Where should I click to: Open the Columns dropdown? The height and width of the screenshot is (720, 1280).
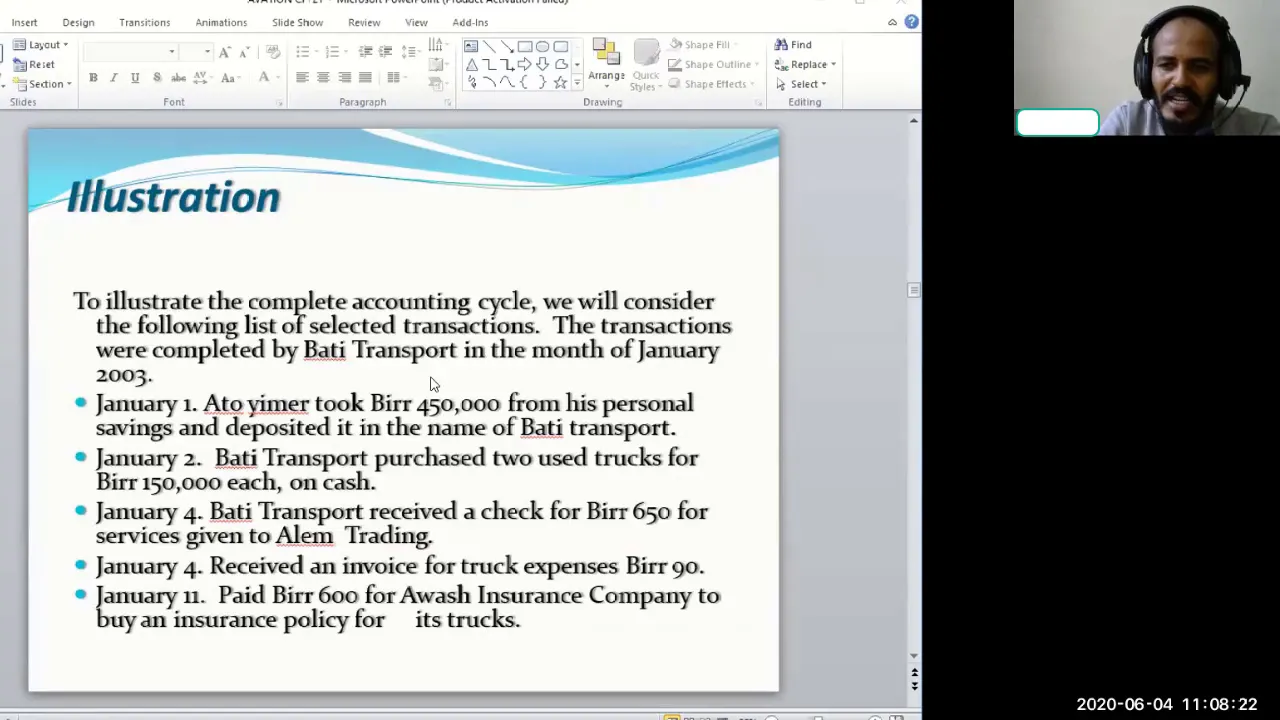[x=397, y=77]
